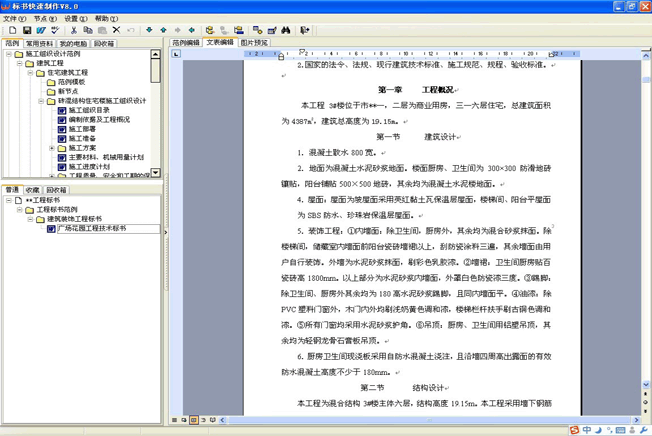This screenshot has height=436, width=652.
Task: Select the 施工部署 tree item
Action: pyautogui.click(x=82, y=129)
